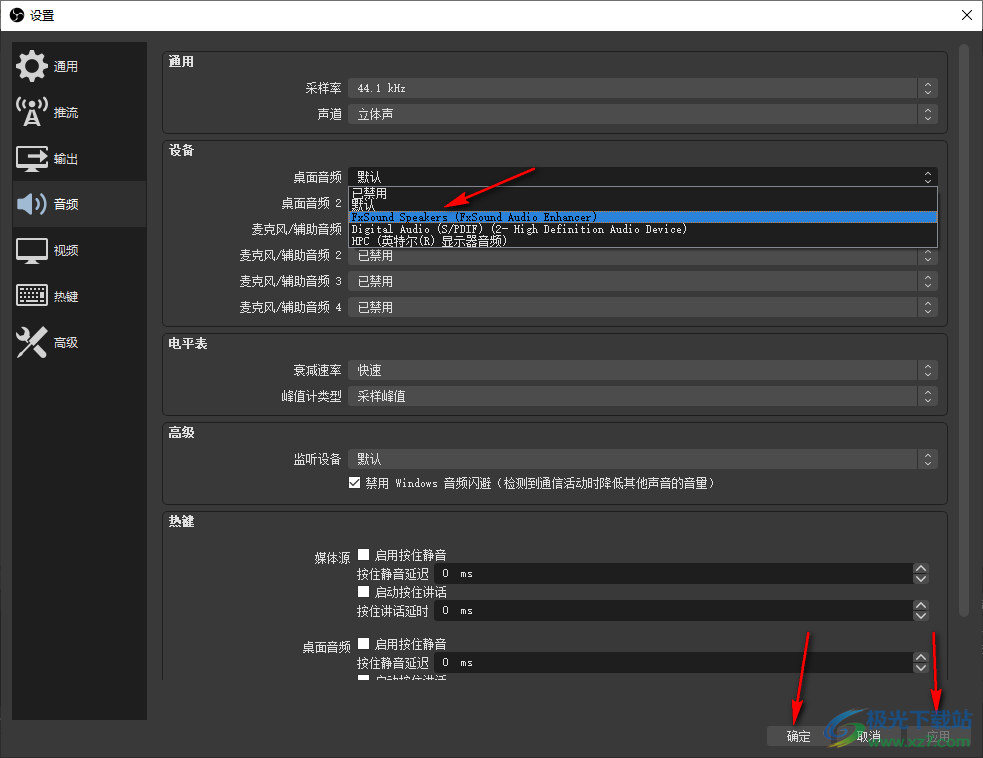Click the 媒体源 按住讲话延时 value field
The image size is (983, 758).
pos(673,611)
